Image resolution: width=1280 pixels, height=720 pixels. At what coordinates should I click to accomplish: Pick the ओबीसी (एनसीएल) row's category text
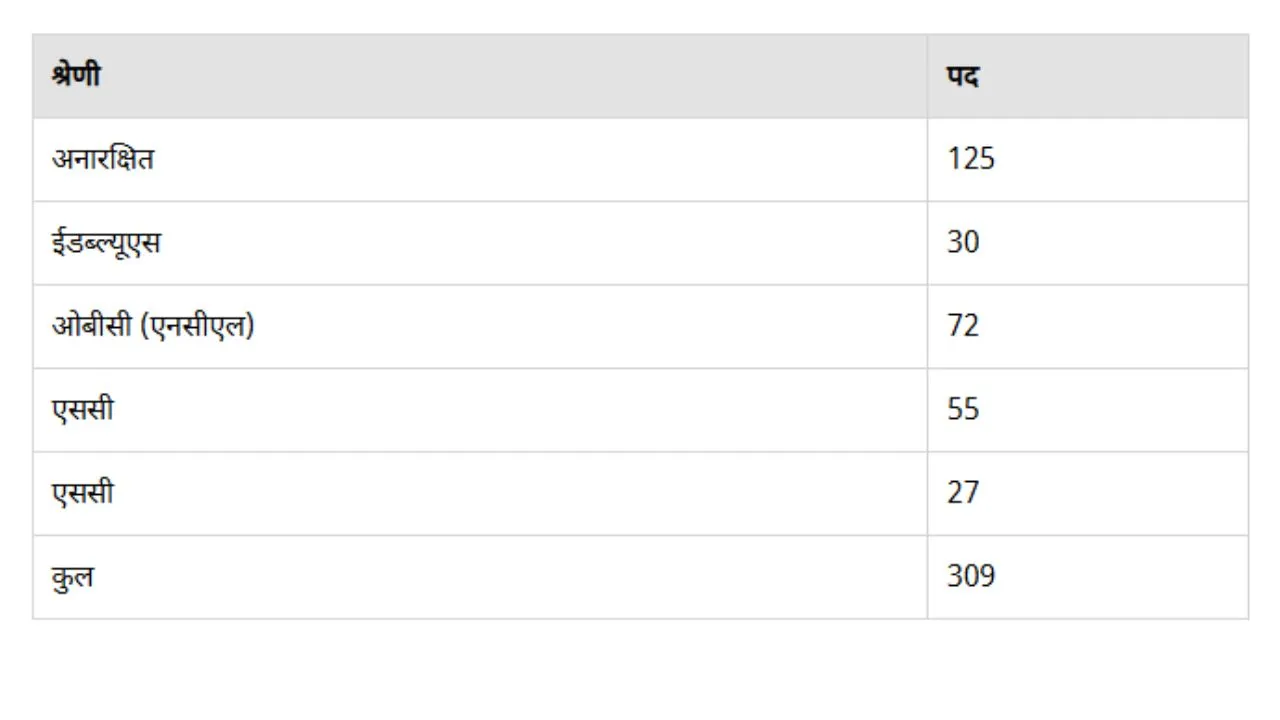(x=153, y=326)
